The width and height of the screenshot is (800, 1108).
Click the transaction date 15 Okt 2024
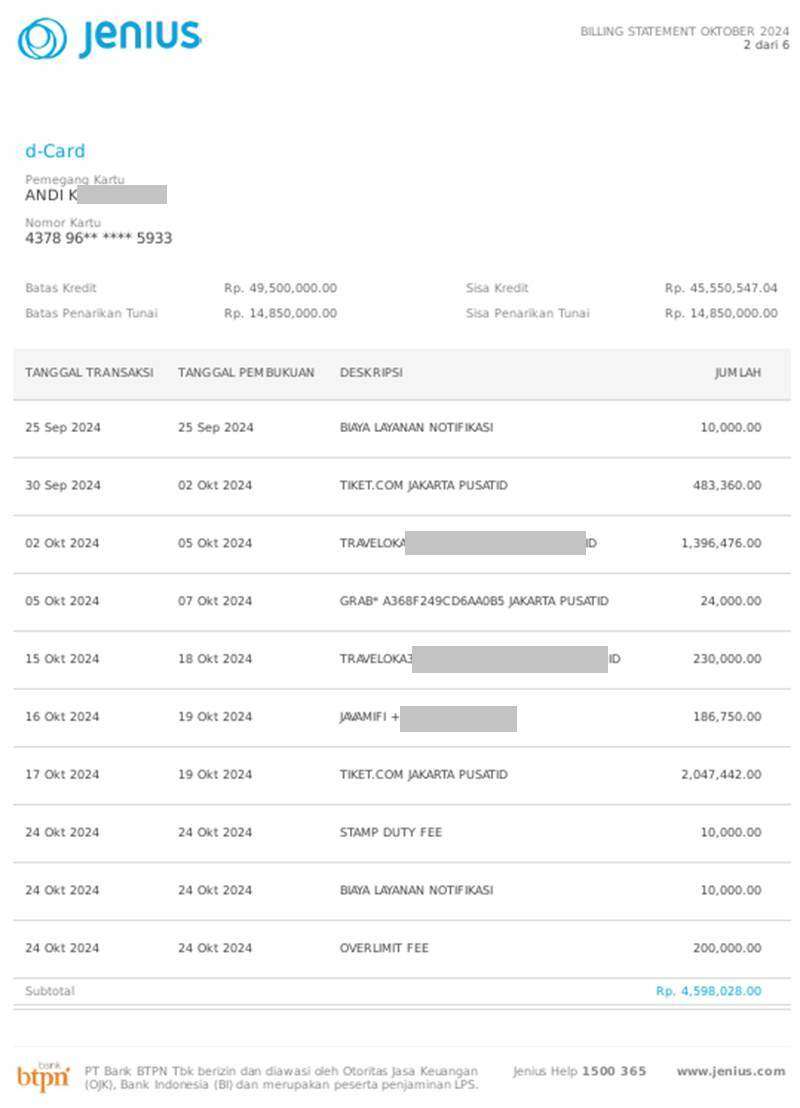(62, 659)
